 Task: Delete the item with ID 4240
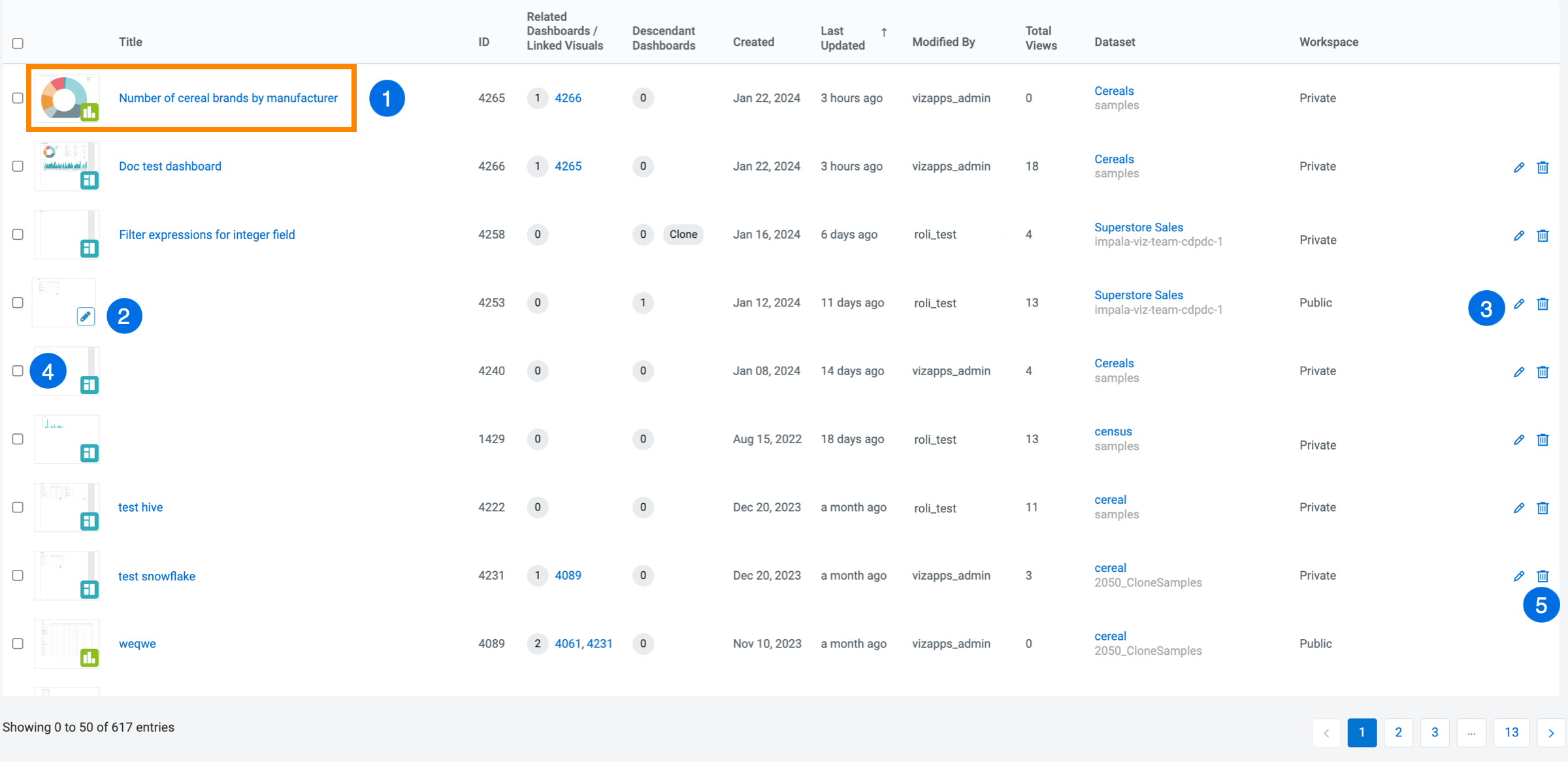click(x=1543, y=373)
